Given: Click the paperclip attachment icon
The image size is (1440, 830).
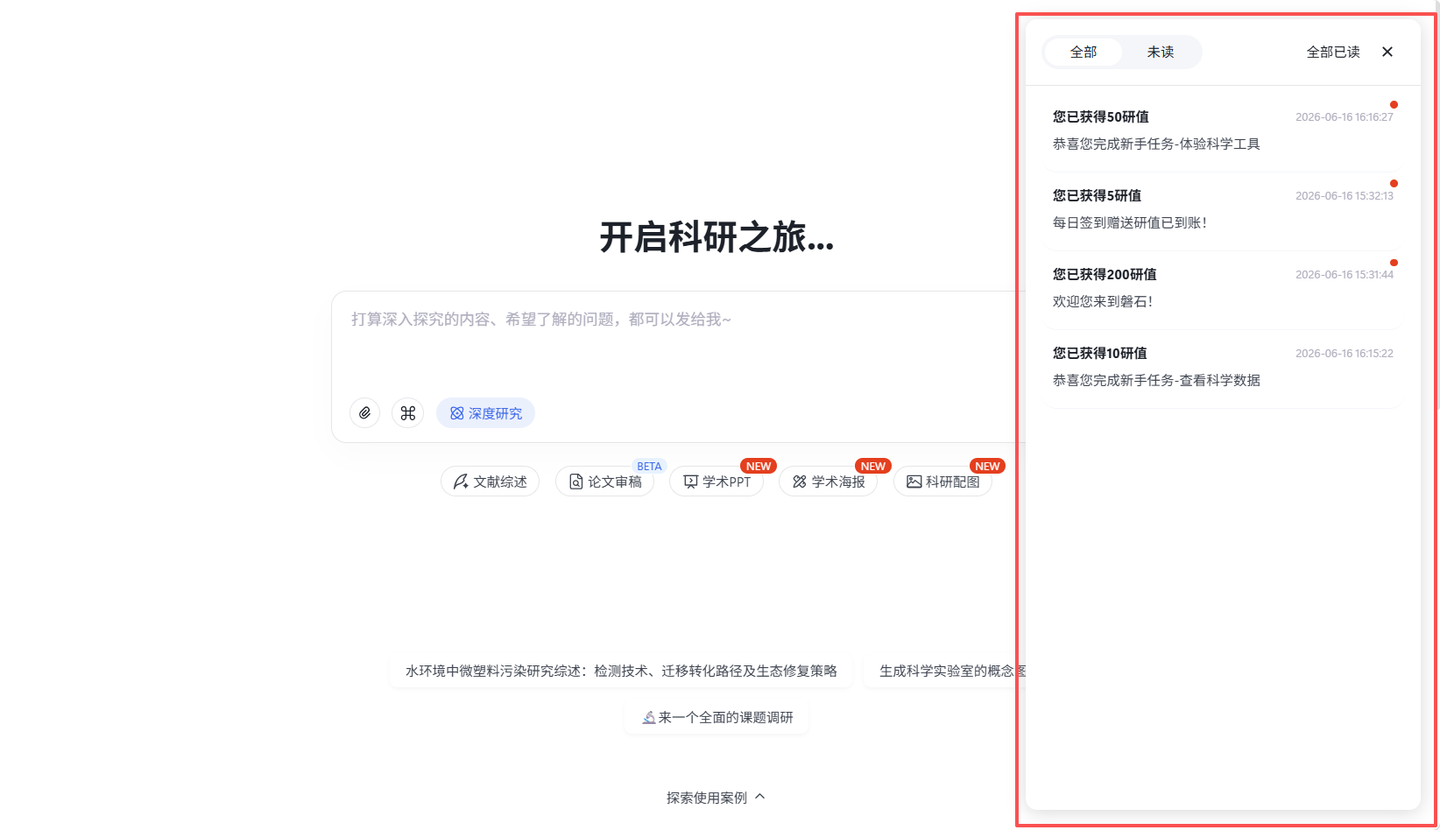Looking at the screenshot, I should [365, 413].
